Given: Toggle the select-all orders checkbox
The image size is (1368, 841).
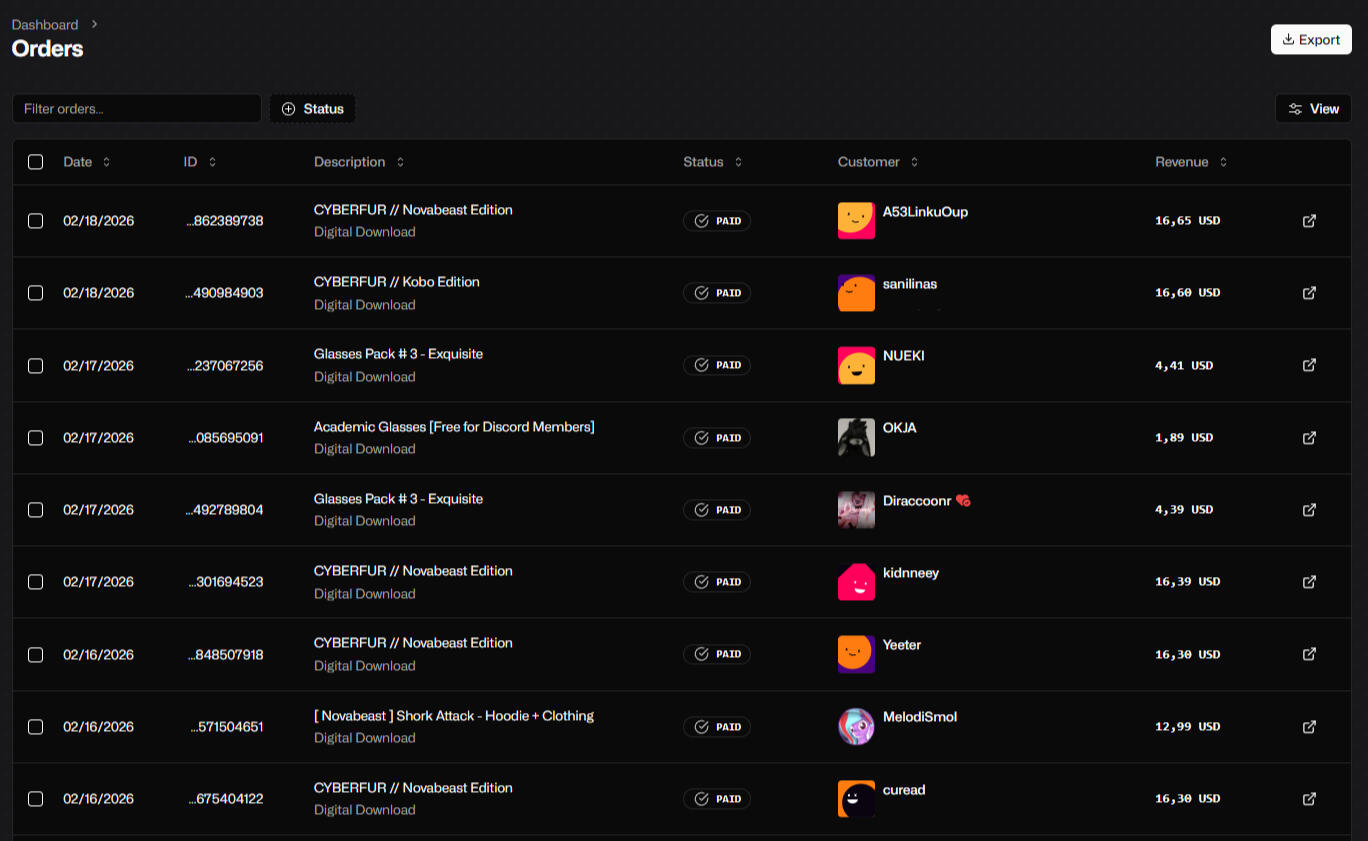Looking at the screenshot, I should point(36,162).
